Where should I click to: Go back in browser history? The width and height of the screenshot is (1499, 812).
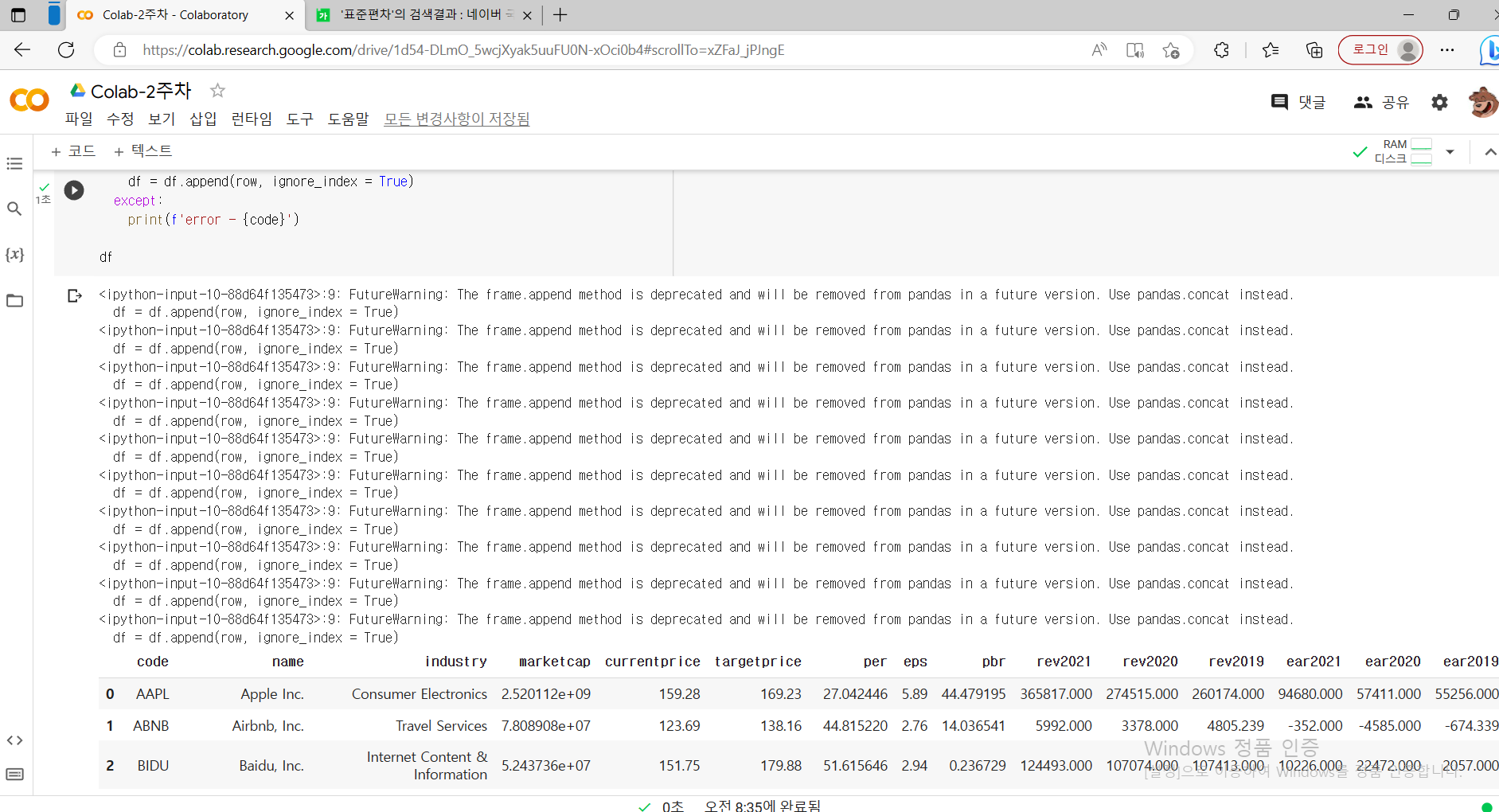tap(22, 50)
